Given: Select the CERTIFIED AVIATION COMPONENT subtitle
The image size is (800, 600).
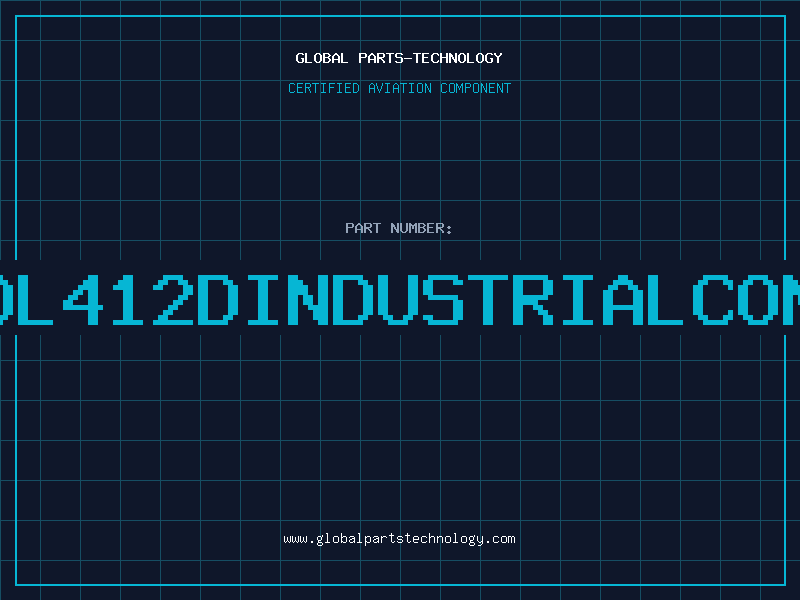Looking at the screenshot, I should click(399, 88).
